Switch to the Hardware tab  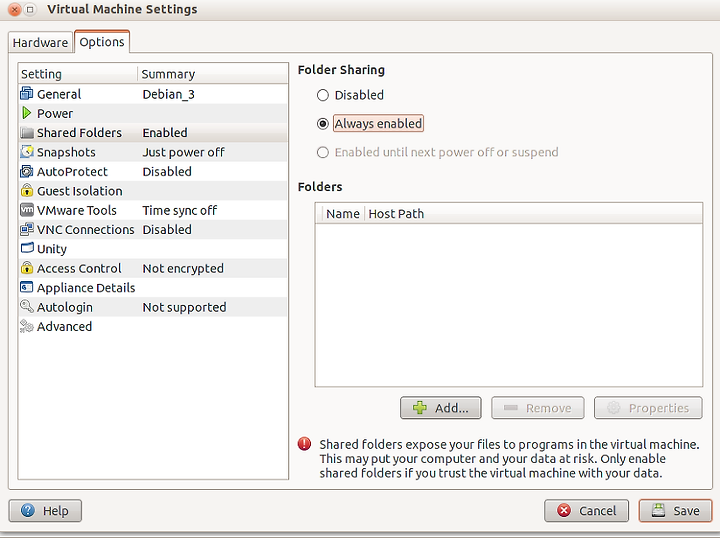pyautogui.click(x=40, y=42)
